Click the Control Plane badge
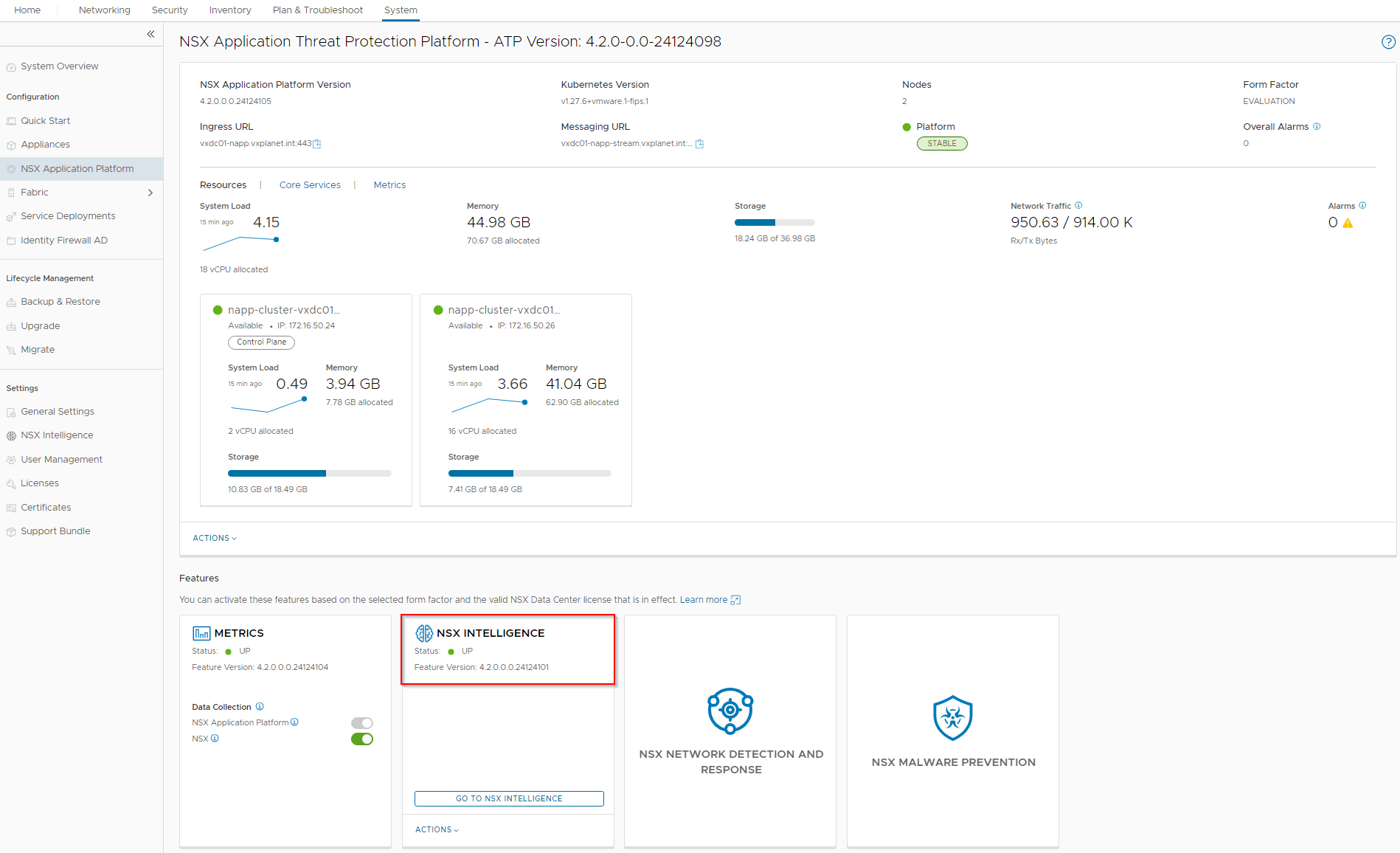 pyautogui.click(x=261, y=342)
